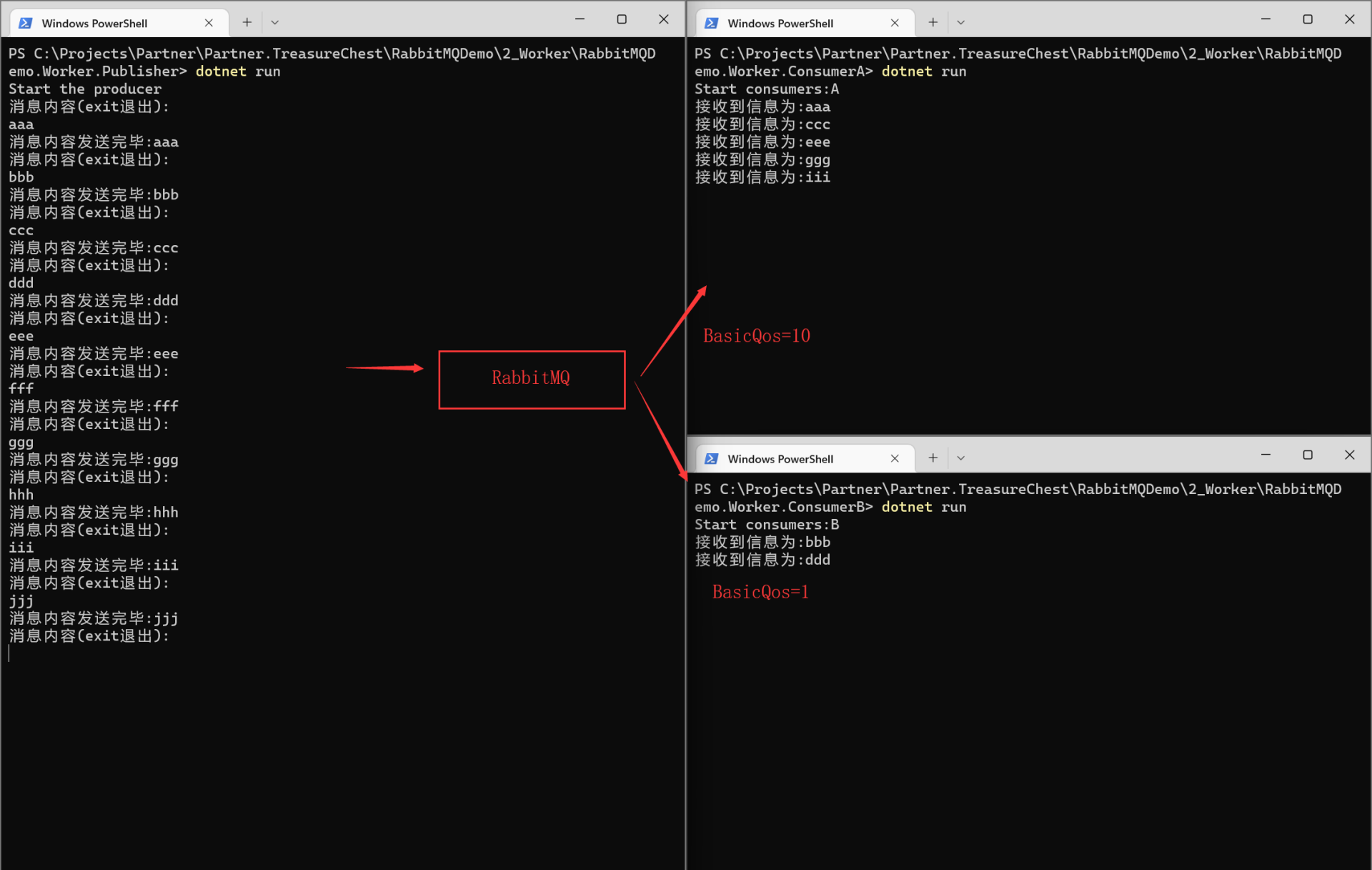Click new tab plus in Publisher window
This screenshot has width=1372, height=870.
pos(247,22)
